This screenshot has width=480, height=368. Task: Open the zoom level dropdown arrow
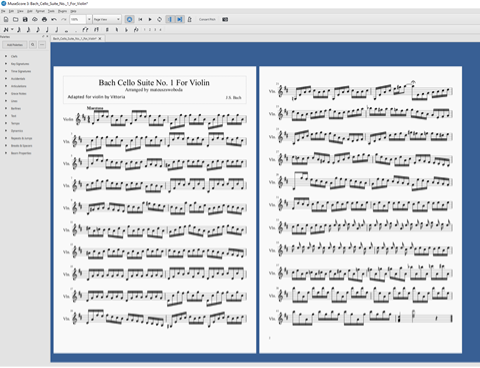89,19
